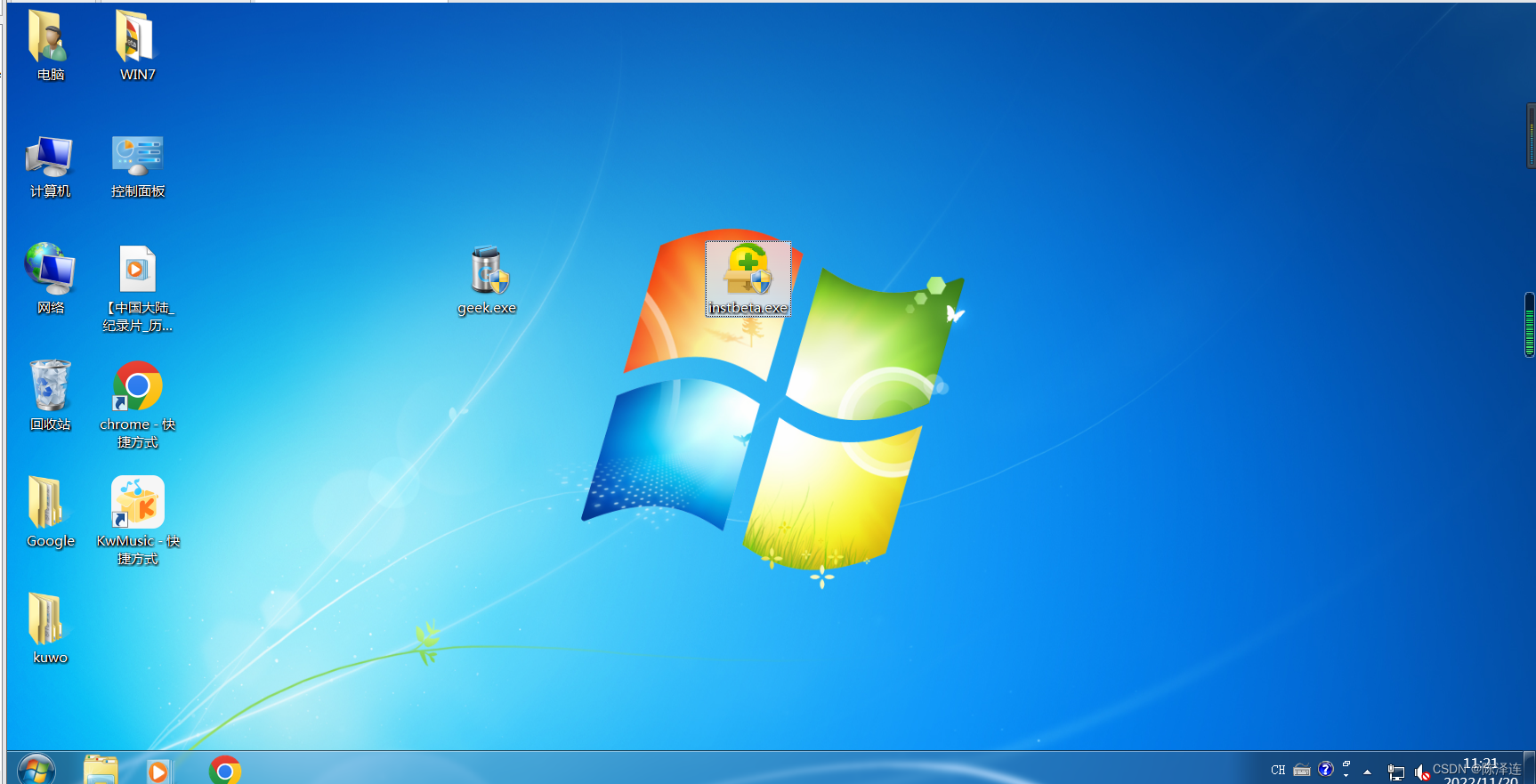Click the CH input language indicator
Viewport: 1536px width, 784px height.
click(1278, 771)
